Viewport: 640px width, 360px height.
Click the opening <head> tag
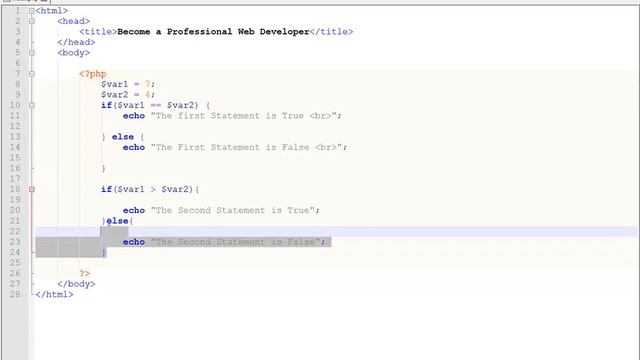tap(73, 21)
